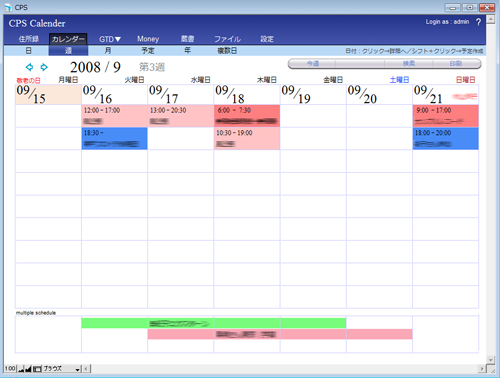The height and width of the screenshot is (378, 500).
Task: Click the 今週 button
Action: [312, 63]
